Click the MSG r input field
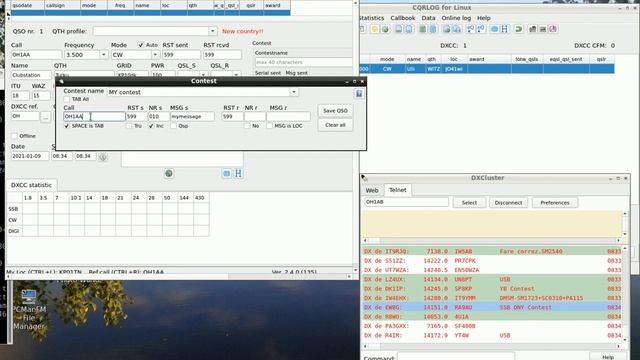640x360 pixels. pos(288,116)
